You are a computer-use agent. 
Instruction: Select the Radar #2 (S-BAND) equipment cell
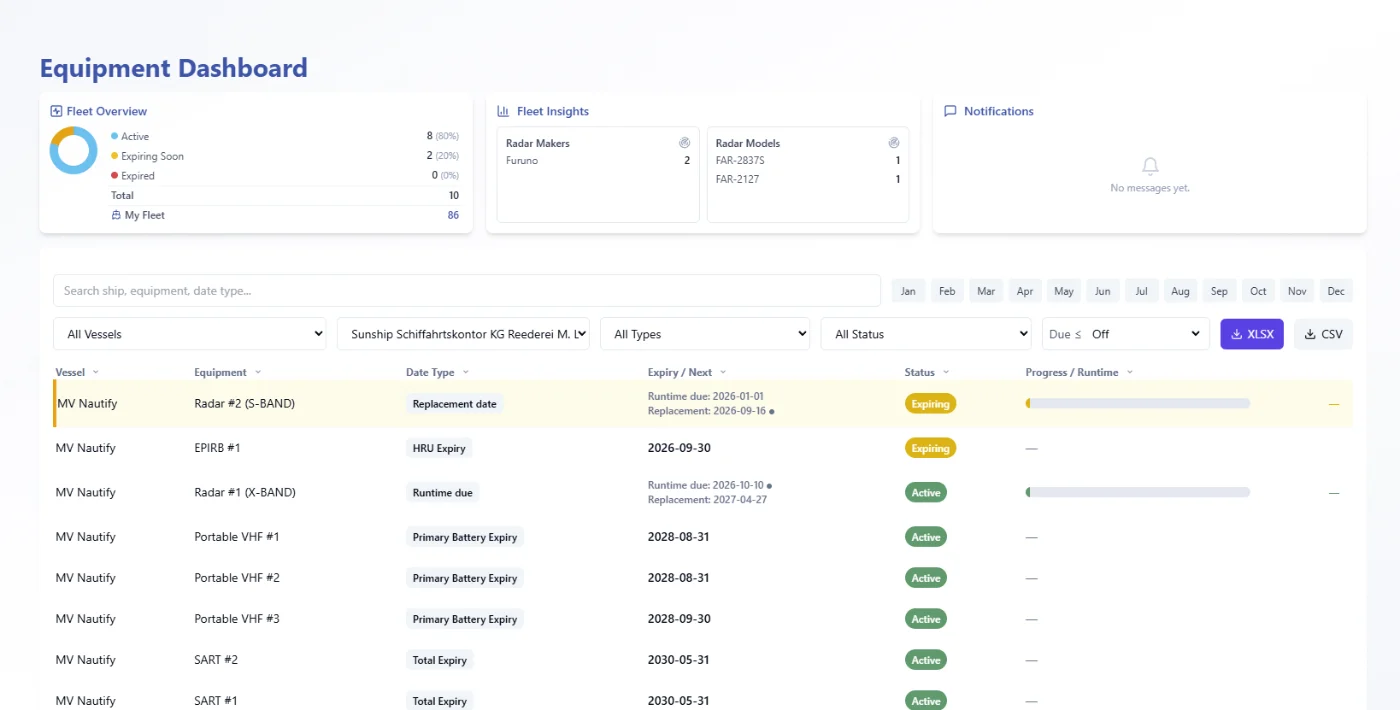coord(244,404)
